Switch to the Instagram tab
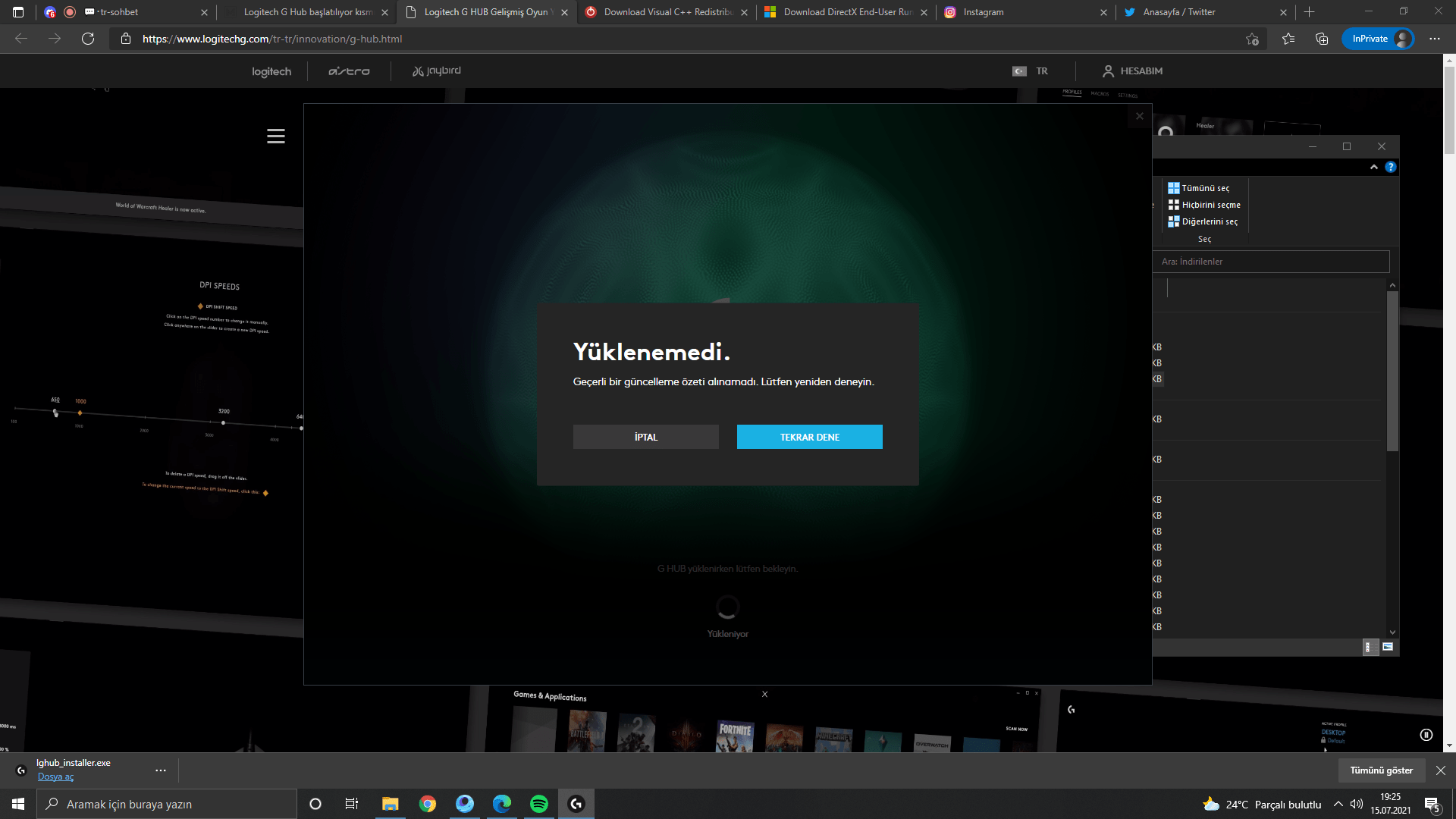The width and height of the screenshot is (1456, 819). [1027, 12]
